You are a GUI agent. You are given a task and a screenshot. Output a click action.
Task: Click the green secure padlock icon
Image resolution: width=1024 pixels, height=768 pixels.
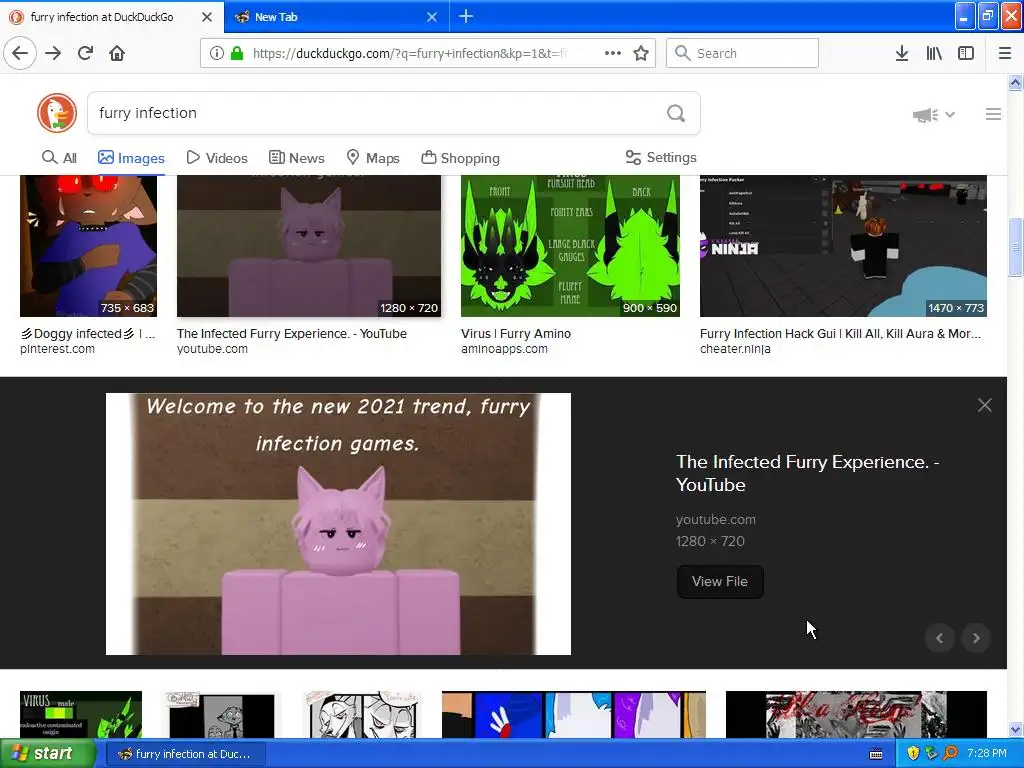click(236, 53)
